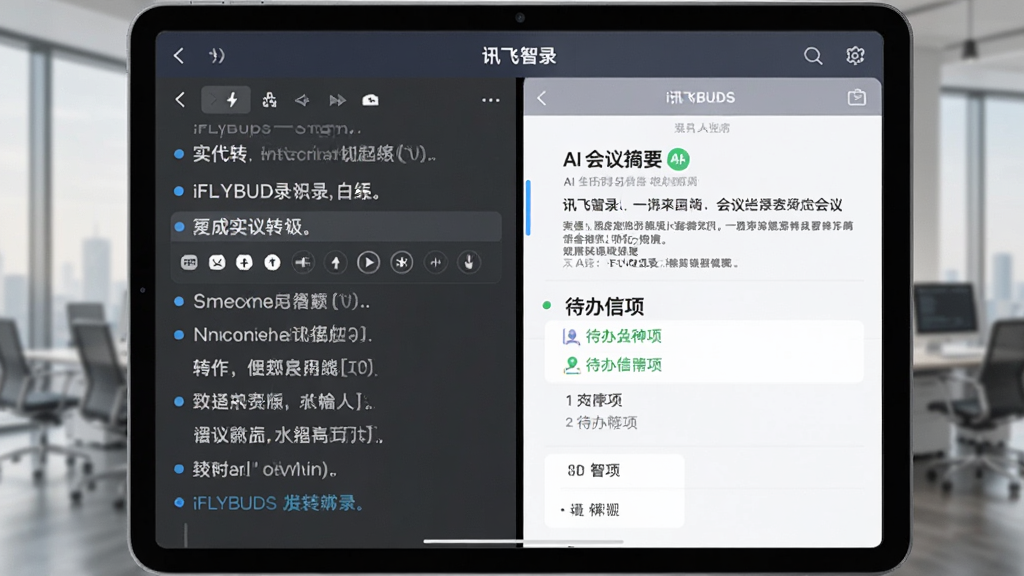Tap the outlined horizontal-bar circle icon
Image resolution: width=1024 pixels, height=576 pixels.
[x=302, y=263]
